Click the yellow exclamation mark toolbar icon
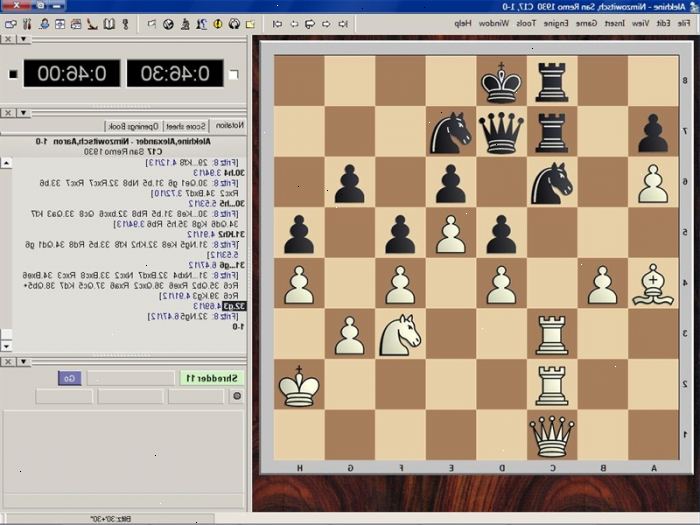The width and height of the screenshot is (700, 525). coord(217,24)
